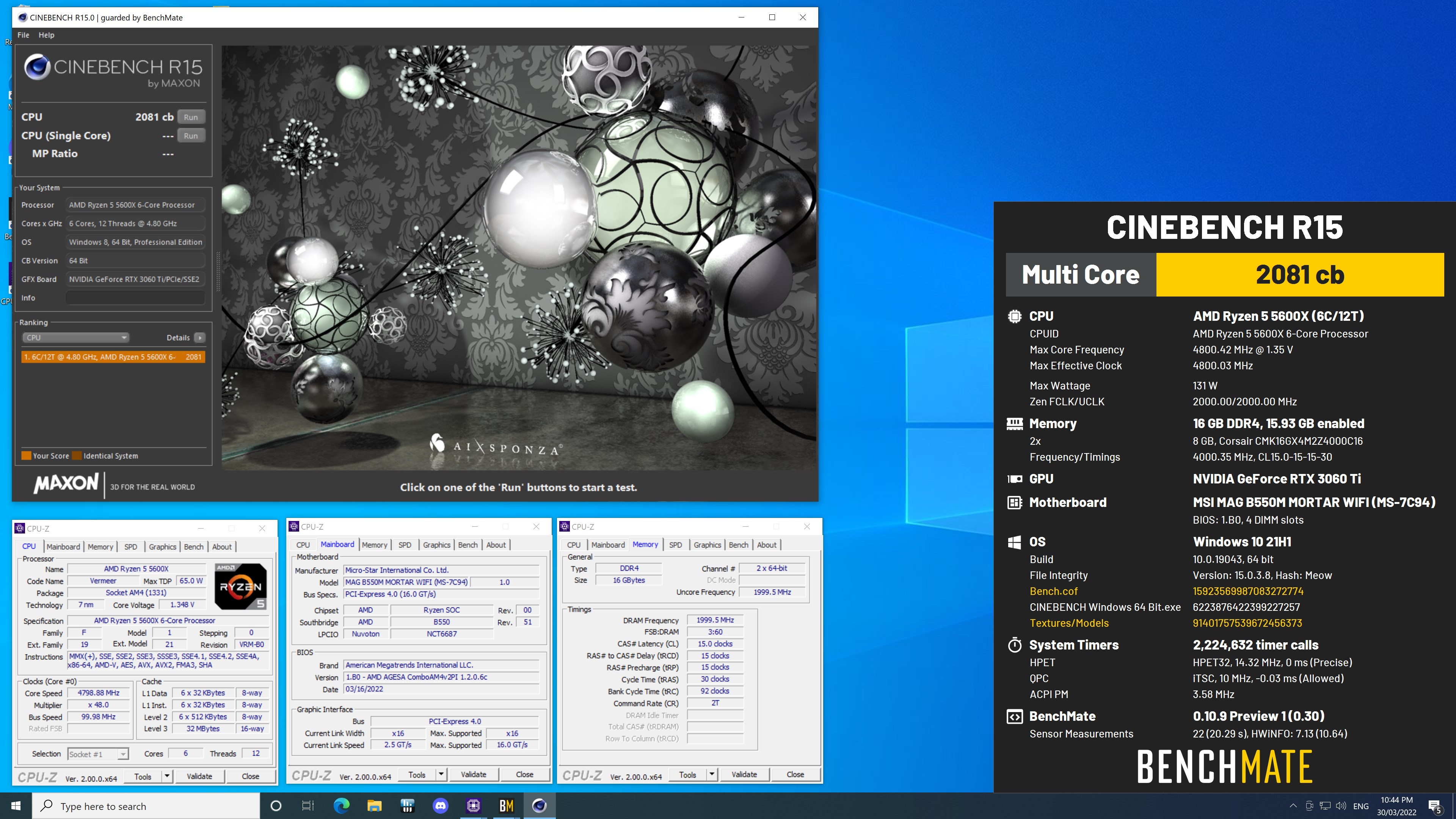1456x819 pixels.
Task: Click the Your Score orange legend swatch
Action: click(26, 455)
